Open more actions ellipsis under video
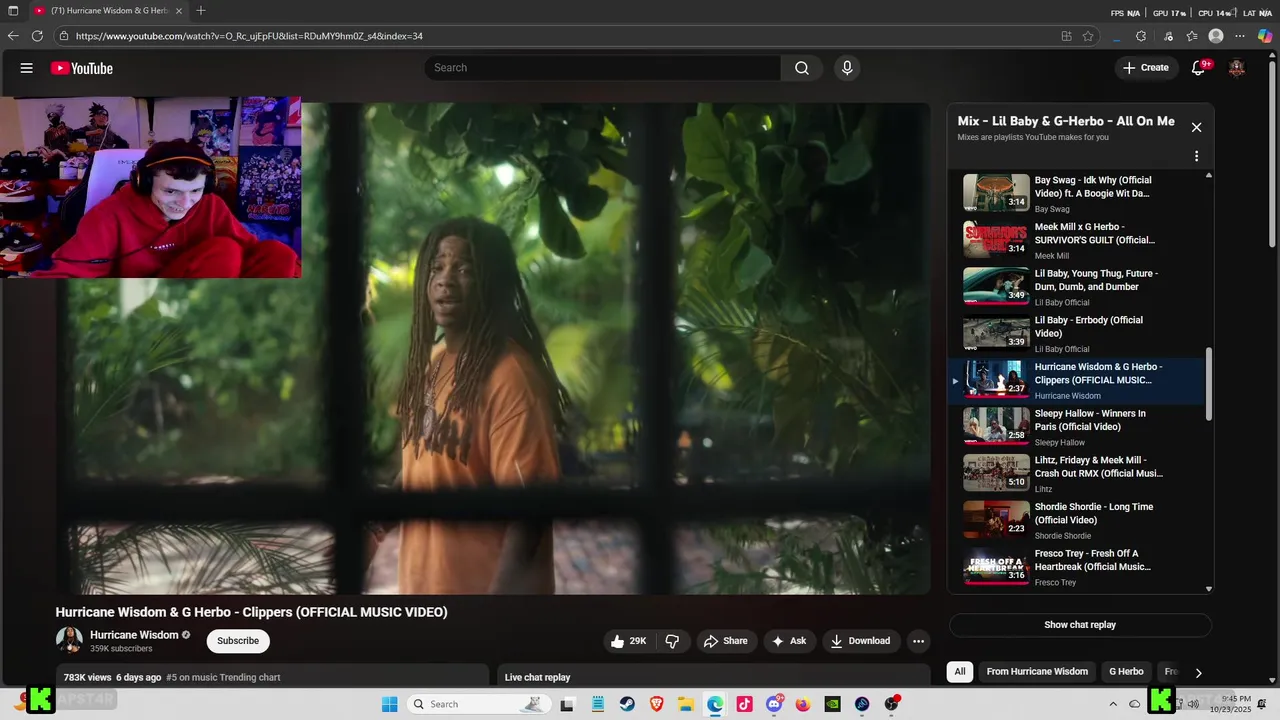 pos(918,641)
